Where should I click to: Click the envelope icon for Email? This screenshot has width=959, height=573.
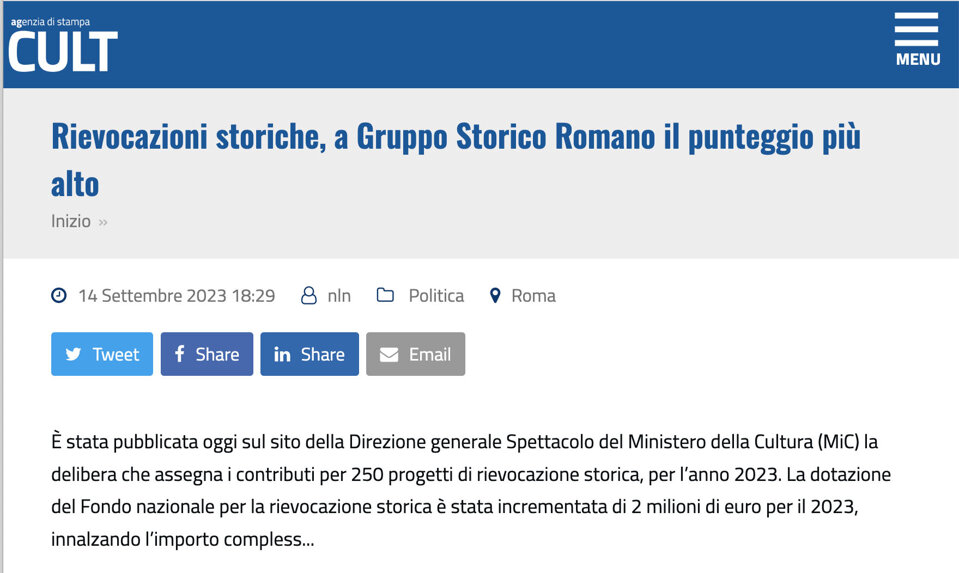[389, 354]
